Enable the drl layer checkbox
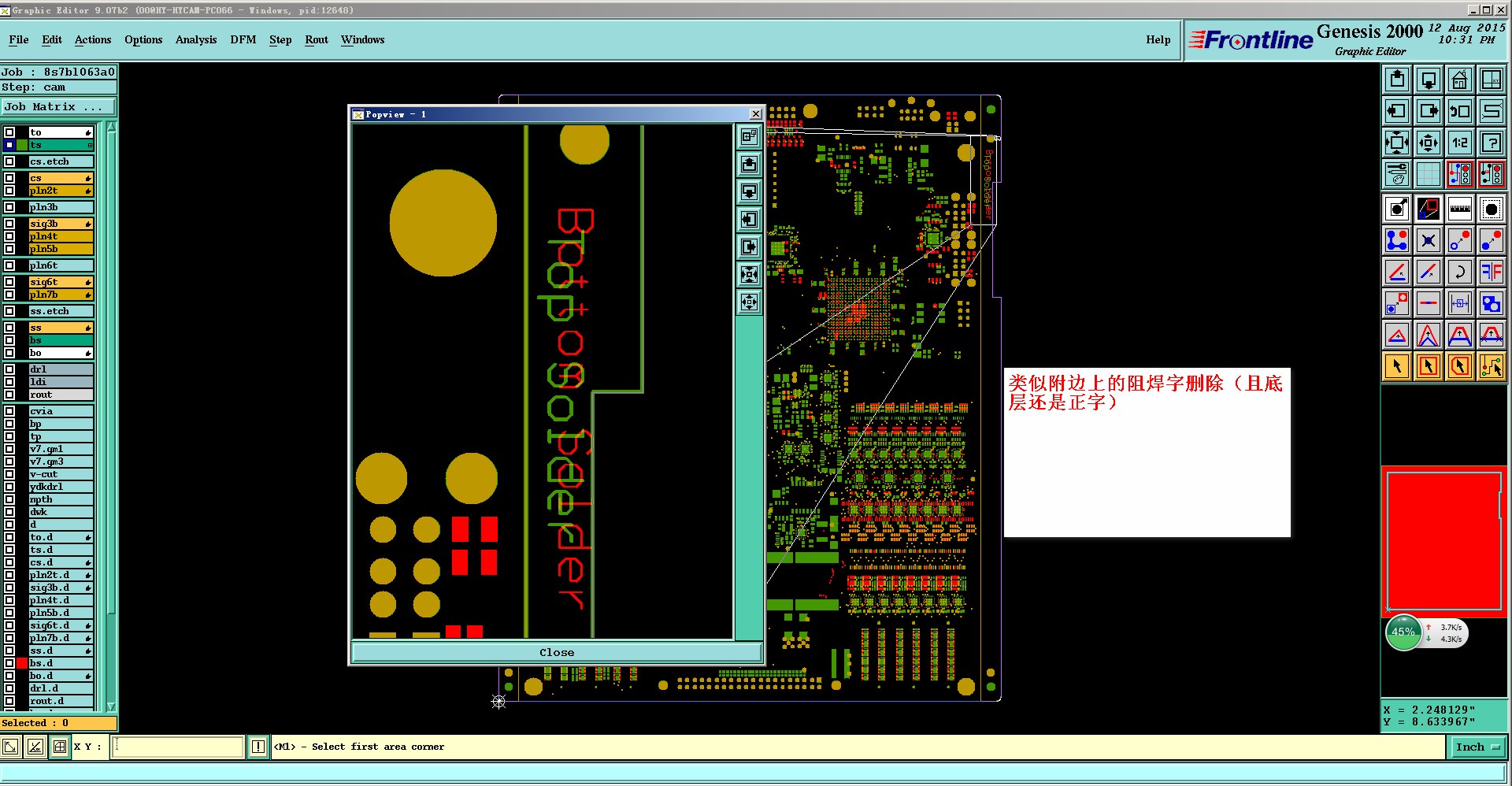This screenshot has width=1512, height=786. coord(9,369)
